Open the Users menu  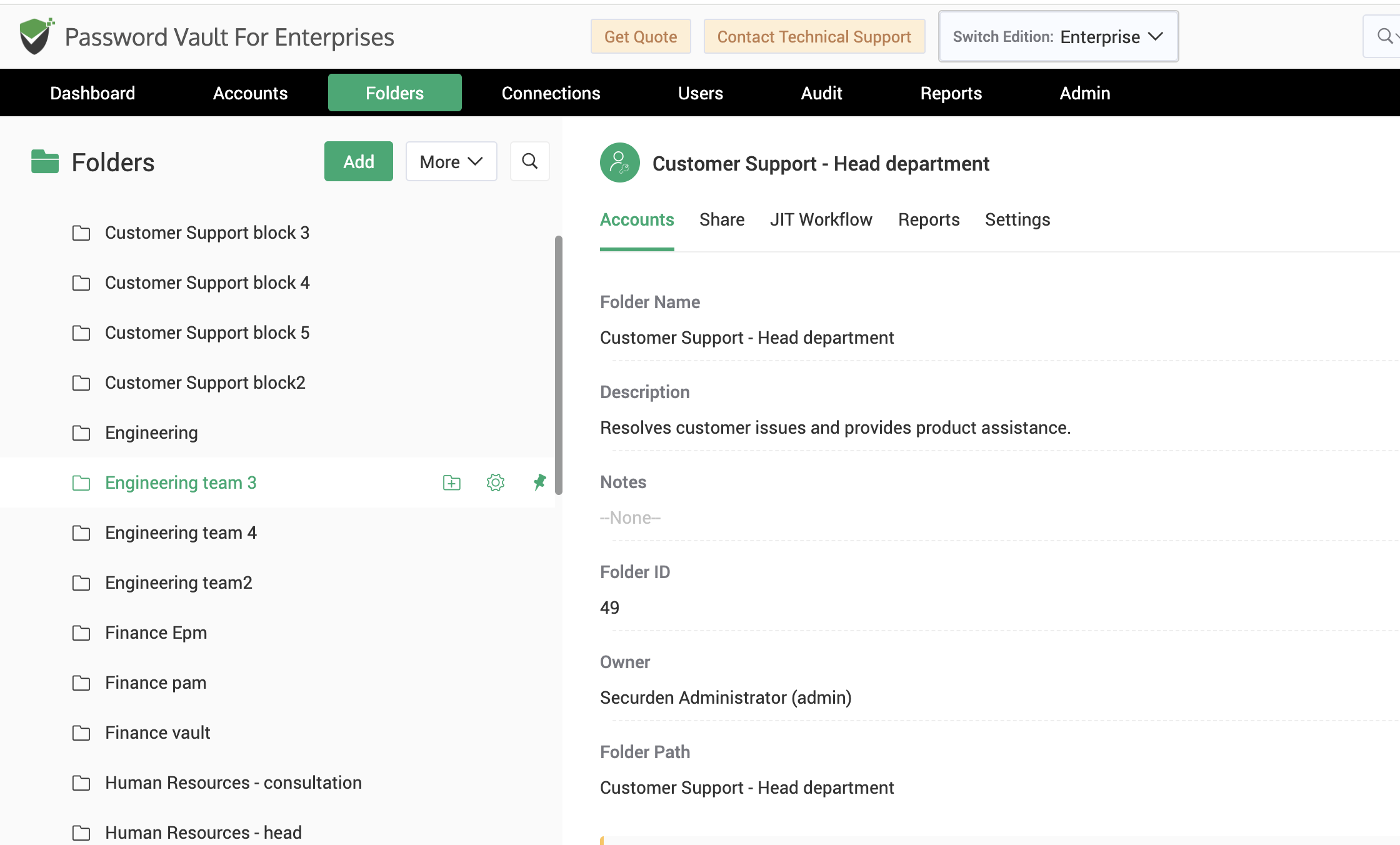click(x=700, y=92)
